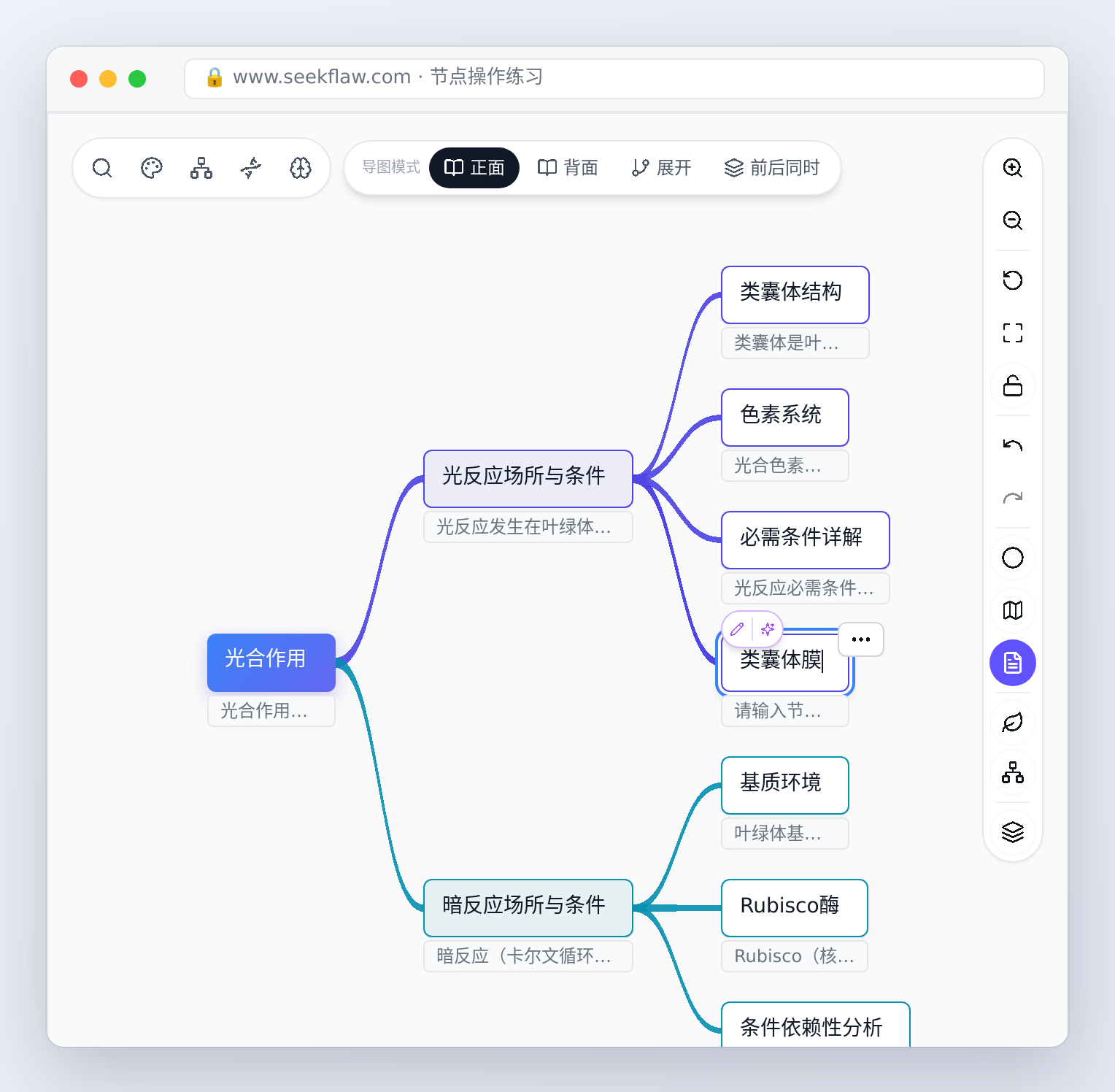Open the note 光反应必需条件…
1115x1092 pixels.
[806, 588]
